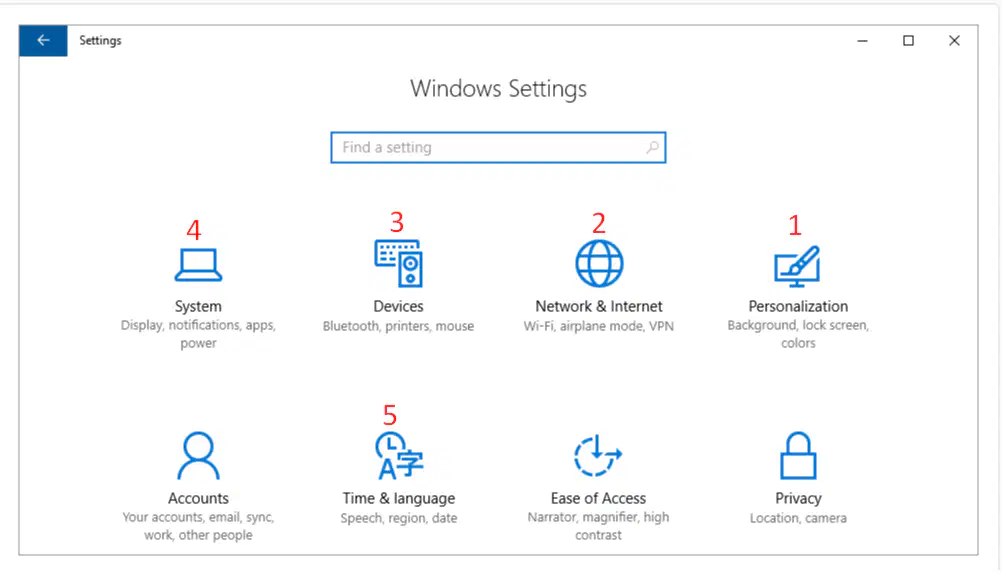Click the 'Find a setting' search box

(498, 148)
